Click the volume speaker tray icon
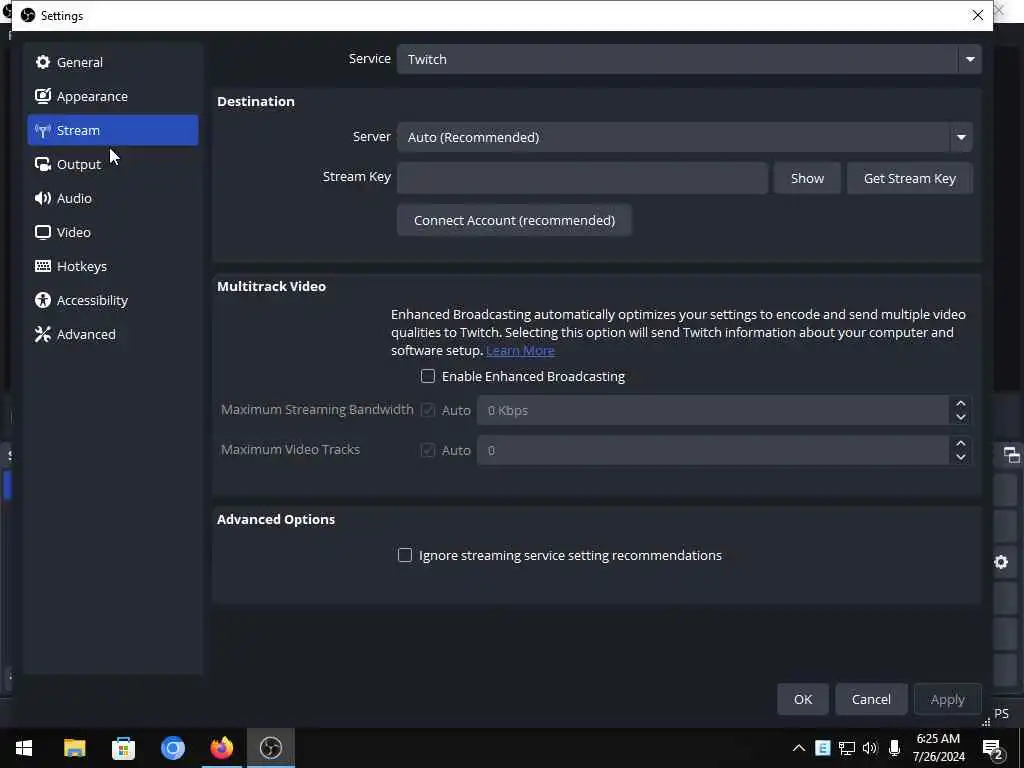This screenshot has height=768, width=1024. (870, 748)
